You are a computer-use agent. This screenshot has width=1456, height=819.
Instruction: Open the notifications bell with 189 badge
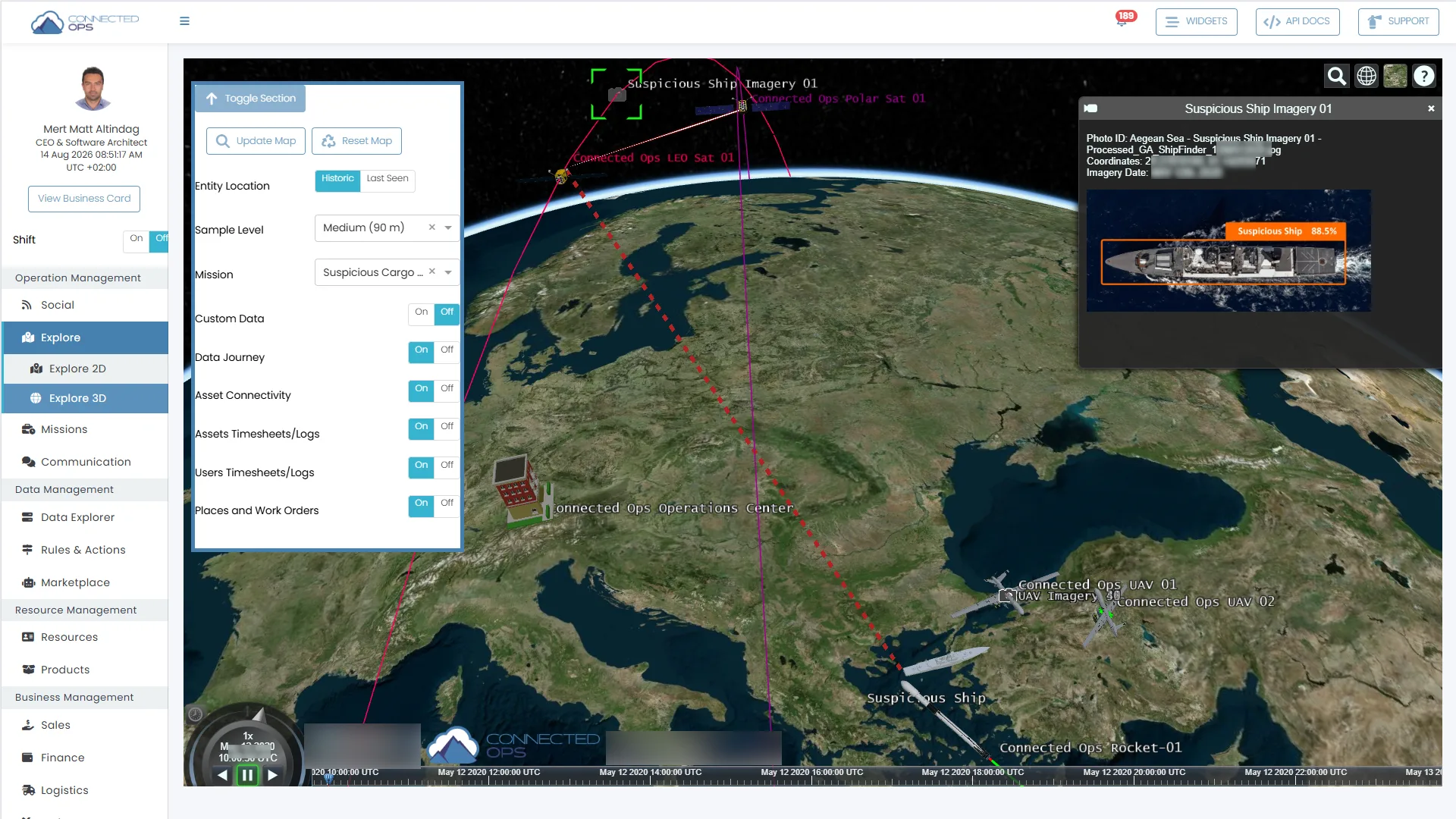(x=1122, y=20)
